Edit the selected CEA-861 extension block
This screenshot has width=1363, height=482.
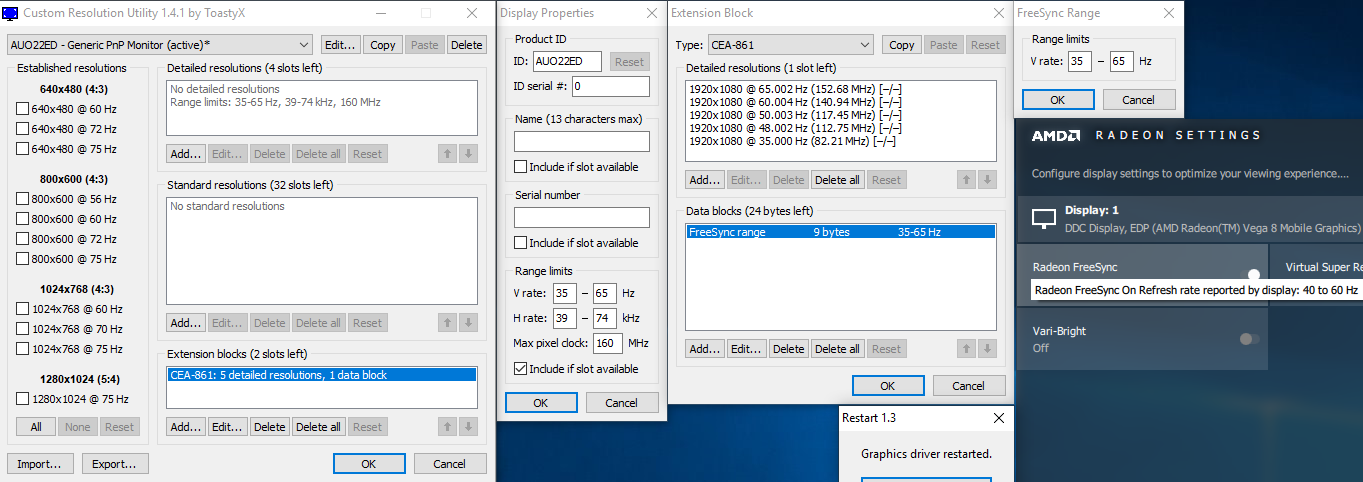tap(227, 427)
